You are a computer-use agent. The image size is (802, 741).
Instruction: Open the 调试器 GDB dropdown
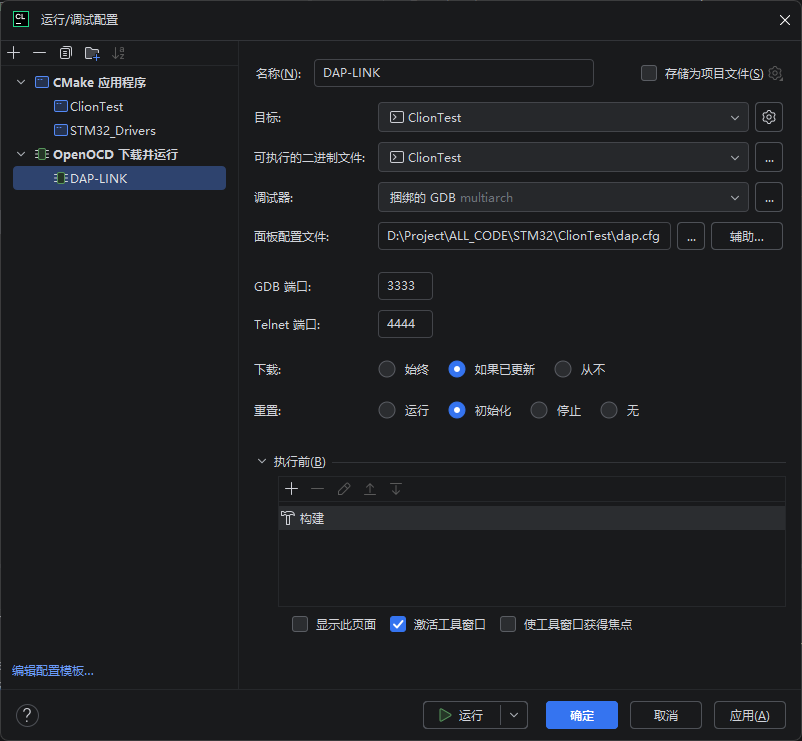tap(563, 197)
